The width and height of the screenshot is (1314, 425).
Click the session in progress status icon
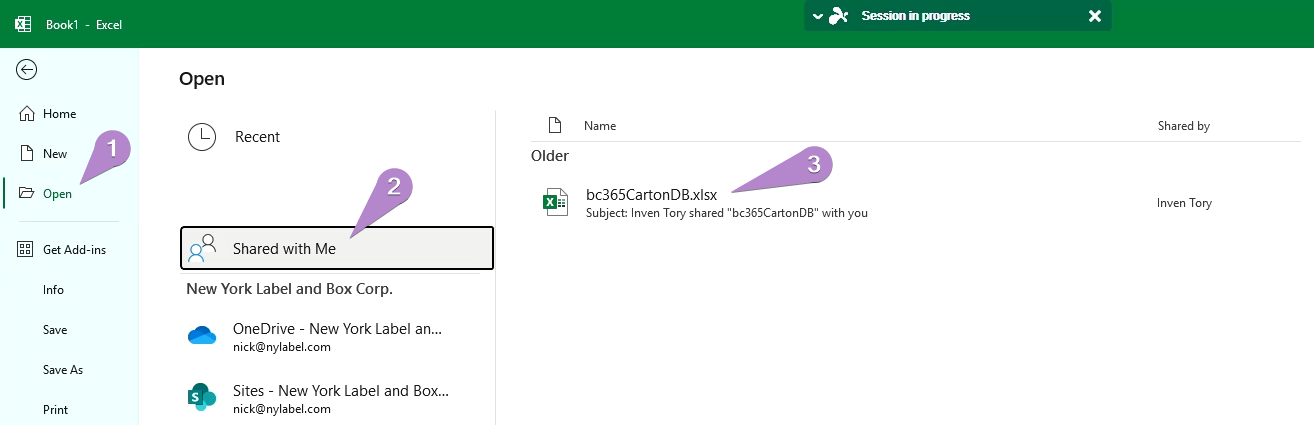(840, 16)
